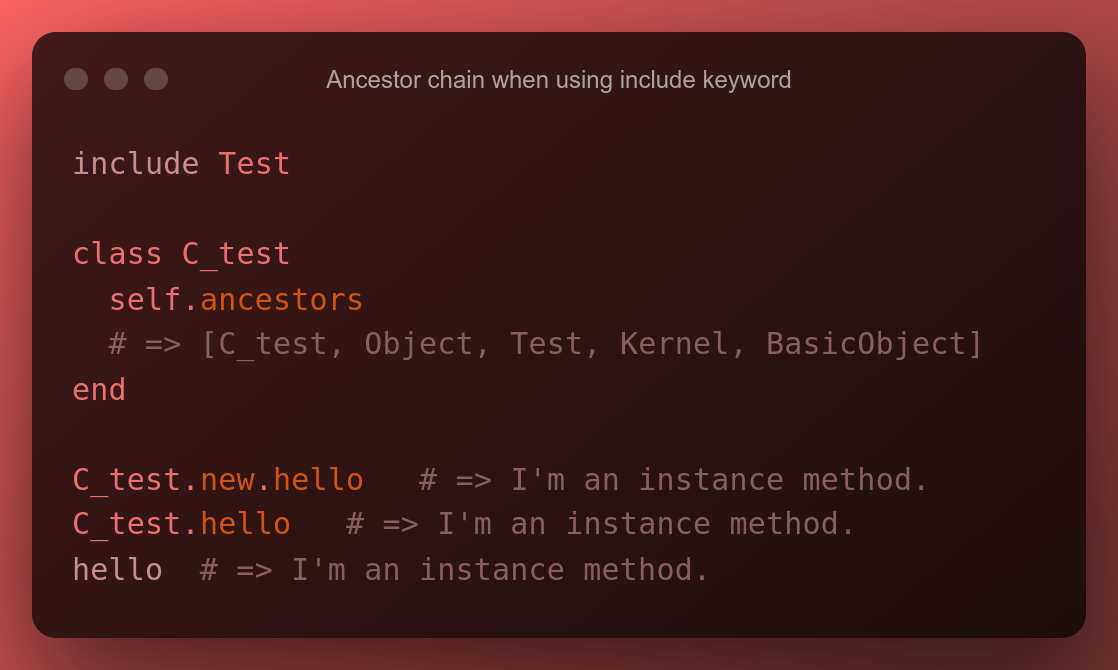Click the window title about ancestor chain
This screenshot has height=670, width=1118.
tap(558, 80)
